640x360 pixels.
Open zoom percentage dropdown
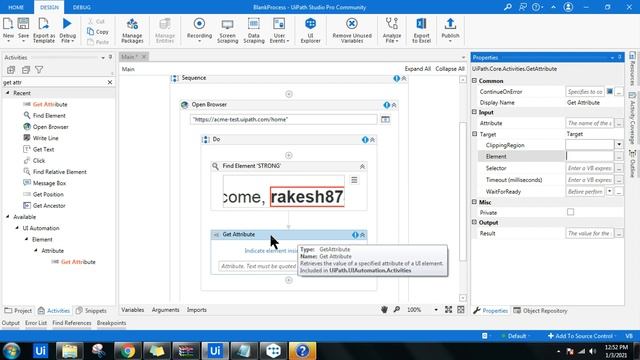[x=436, y=310]
